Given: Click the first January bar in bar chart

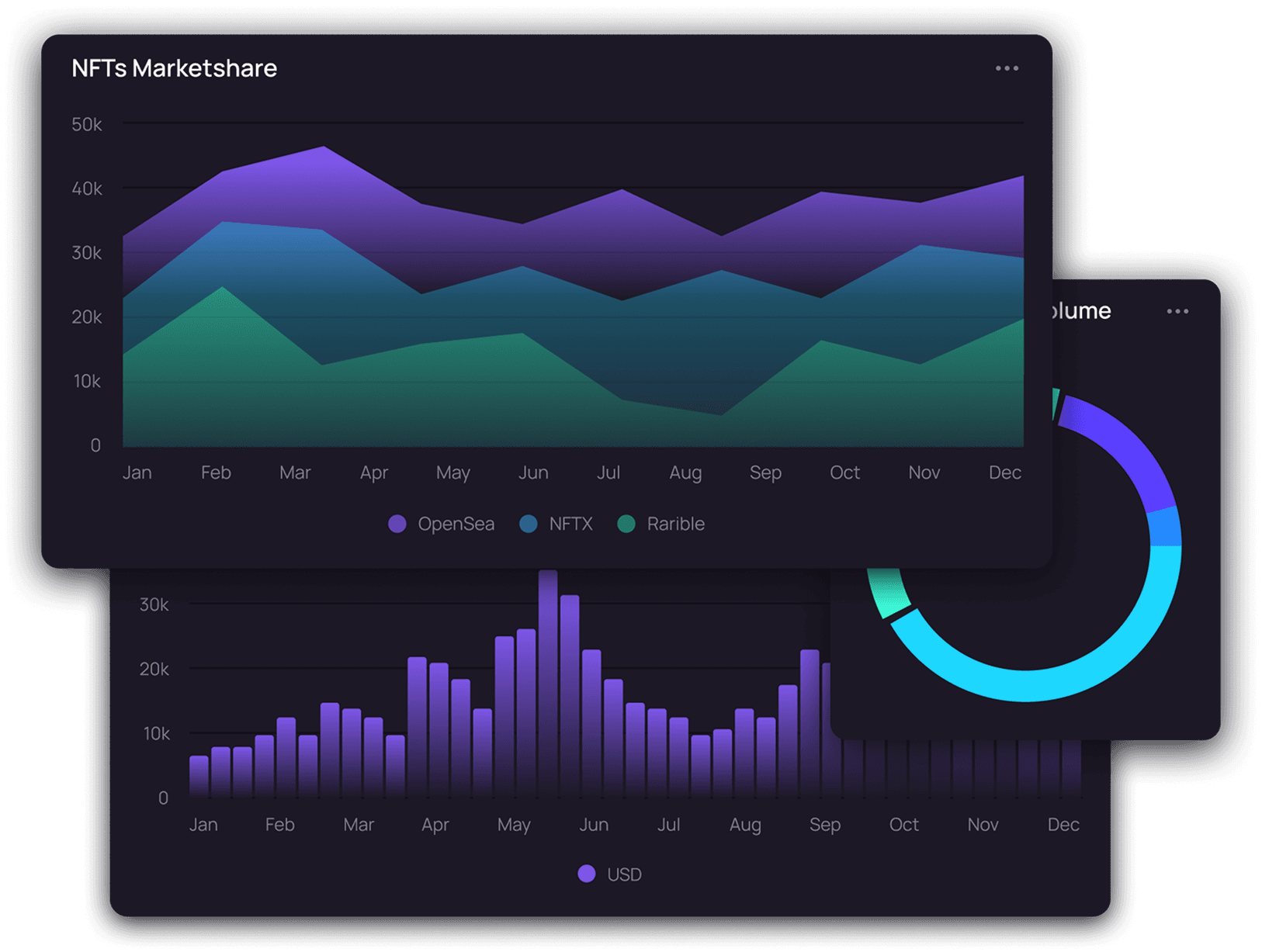Looking at the screenshot, I should tap(199, 776).
